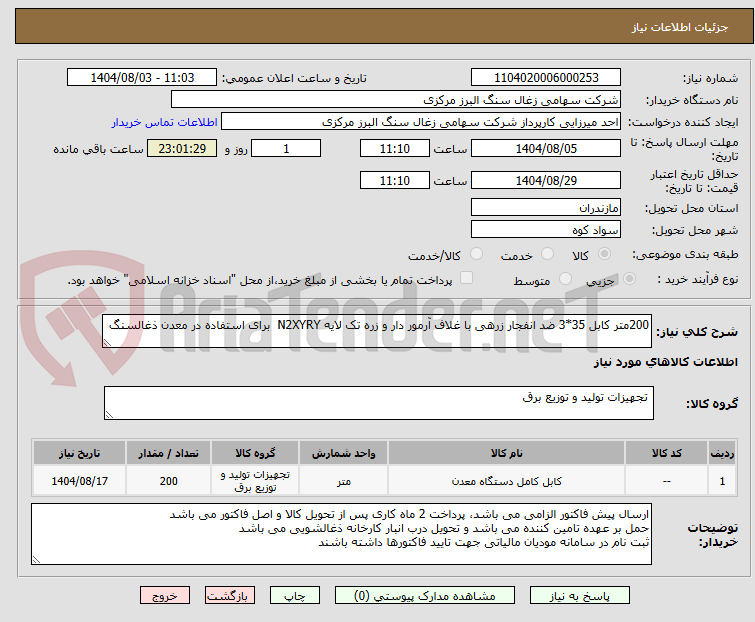Click the تاریخ نیاز column header

(79, 453)
